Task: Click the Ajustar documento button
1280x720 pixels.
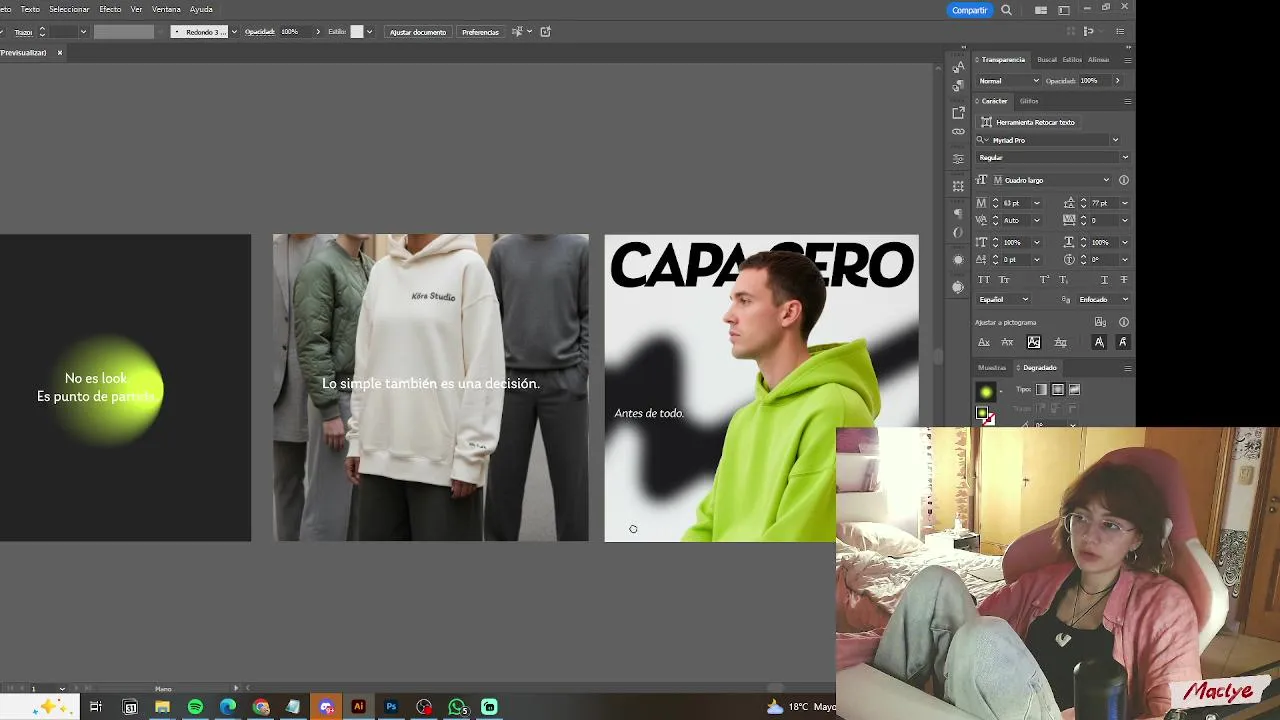Action: [418, 32]
